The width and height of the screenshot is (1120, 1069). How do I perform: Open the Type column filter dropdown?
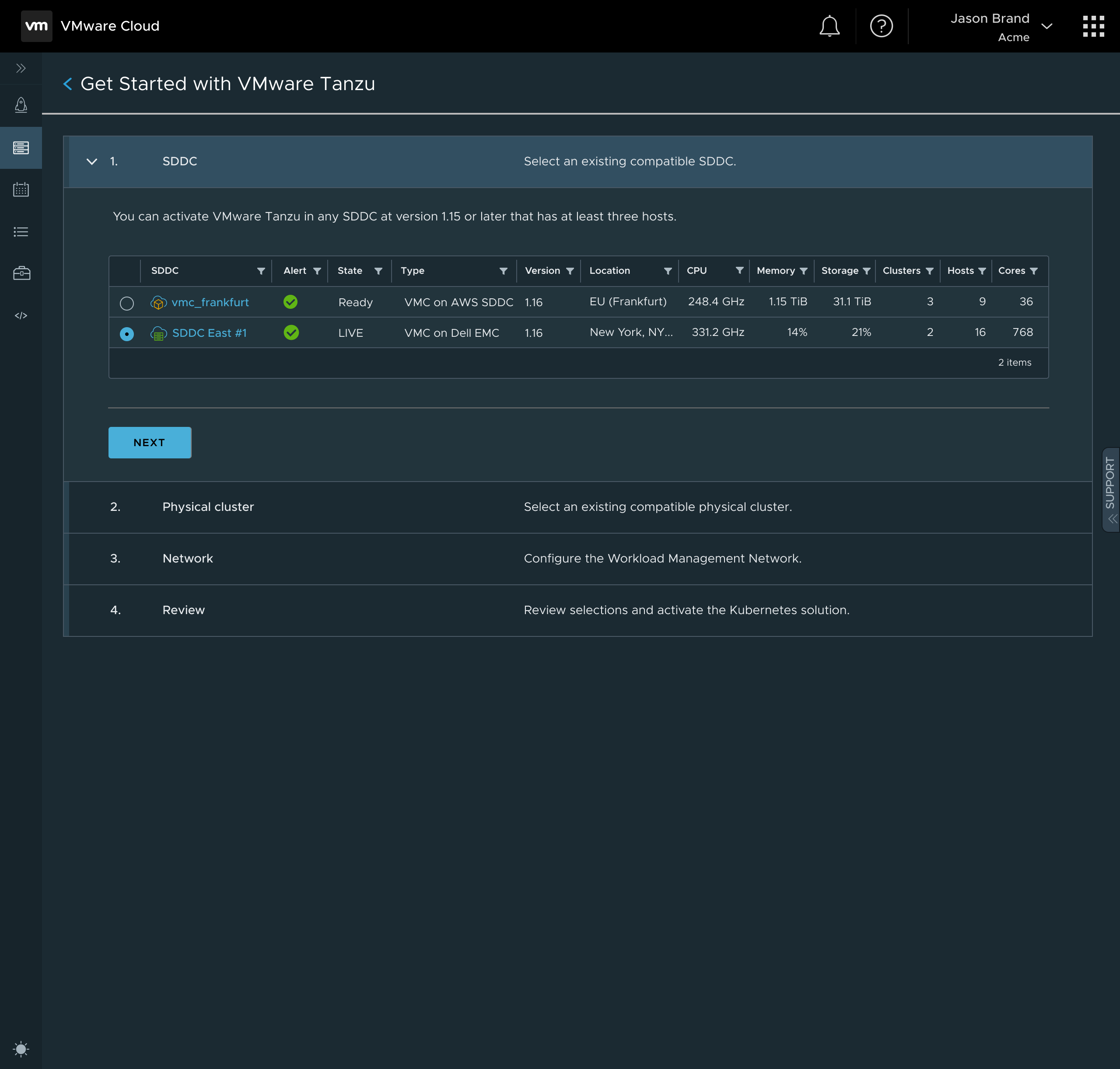click(x=504, y=271)
